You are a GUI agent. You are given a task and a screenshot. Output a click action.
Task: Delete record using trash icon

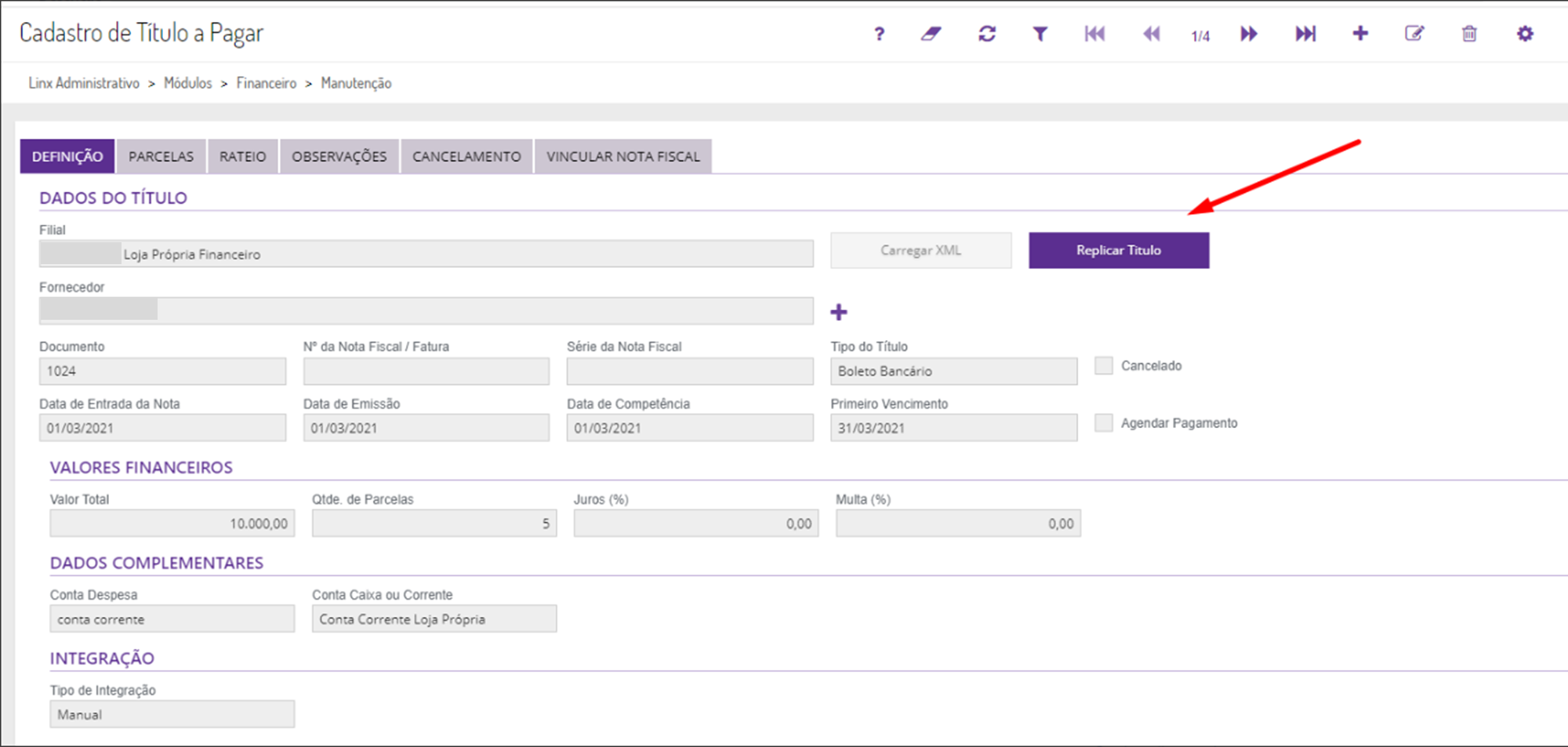pyautogui.click(x=1469, y=34)
